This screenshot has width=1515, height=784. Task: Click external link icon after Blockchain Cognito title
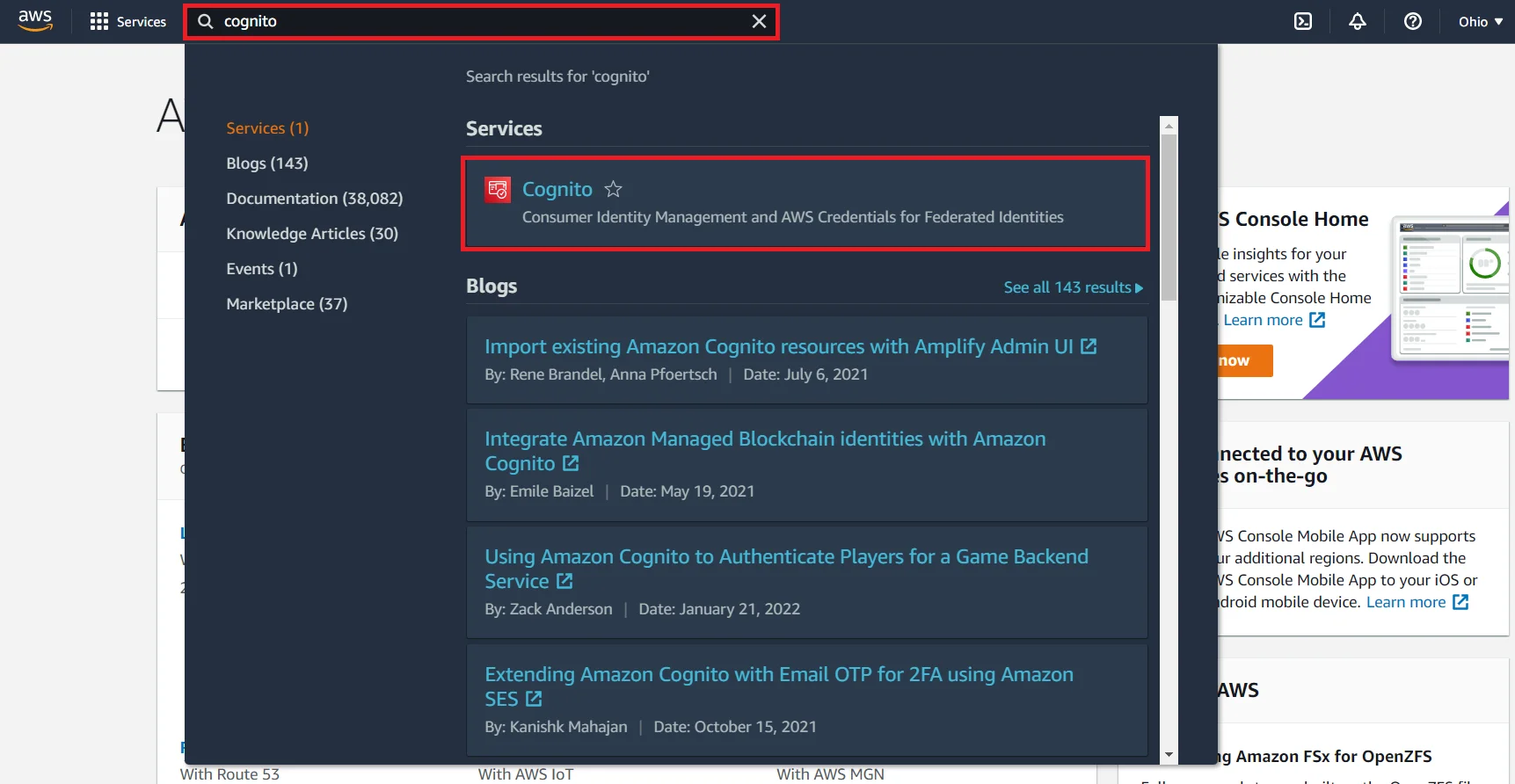point(571,463)
